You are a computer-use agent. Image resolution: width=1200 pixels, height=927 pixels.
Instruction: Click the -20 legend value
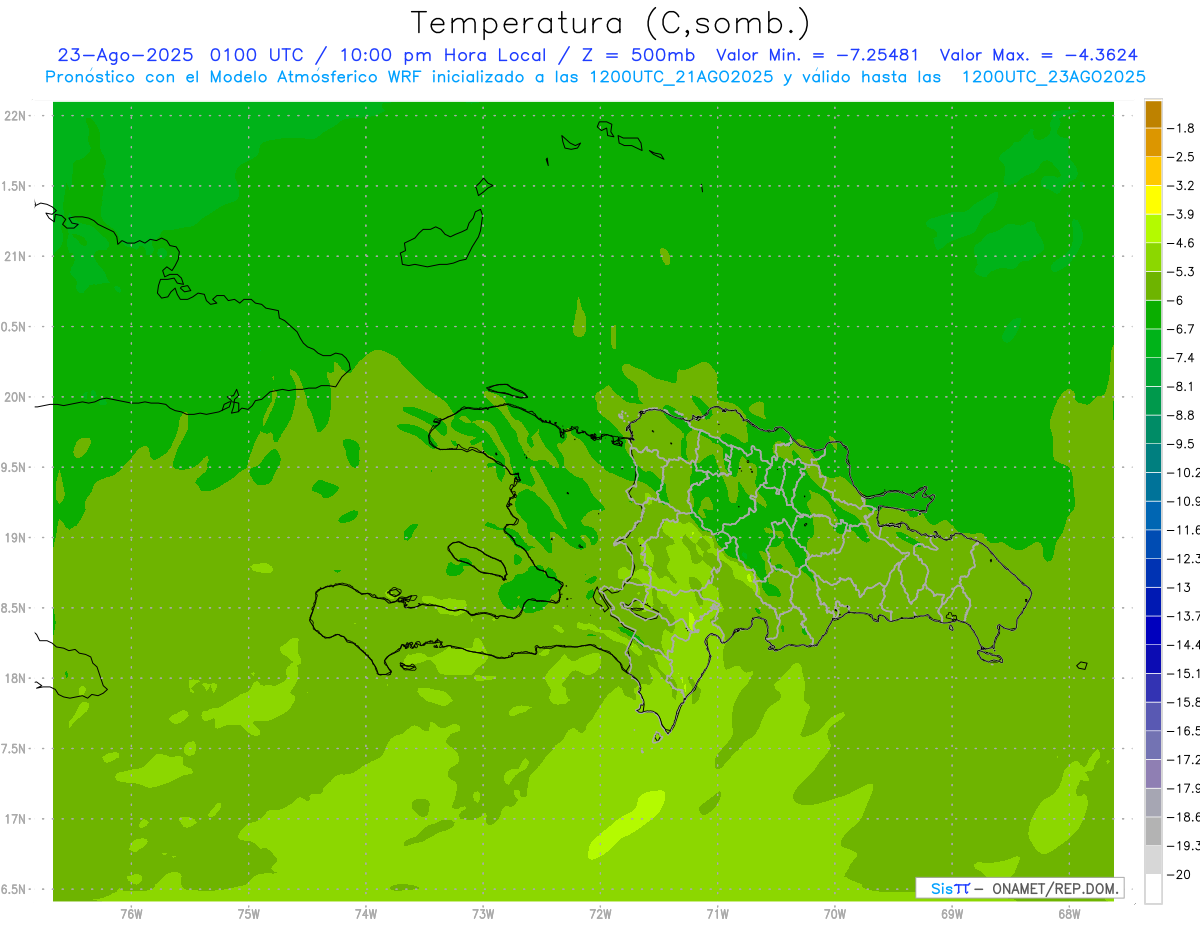[1179, 874]
